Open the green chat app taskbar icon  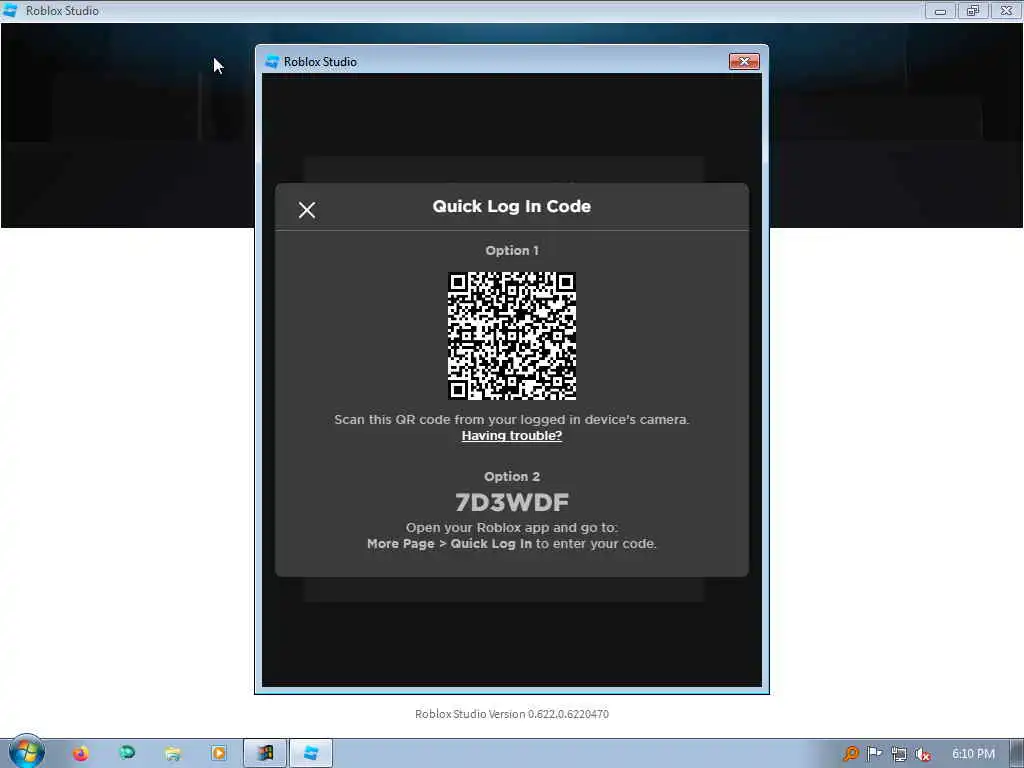tap(127, 754)
